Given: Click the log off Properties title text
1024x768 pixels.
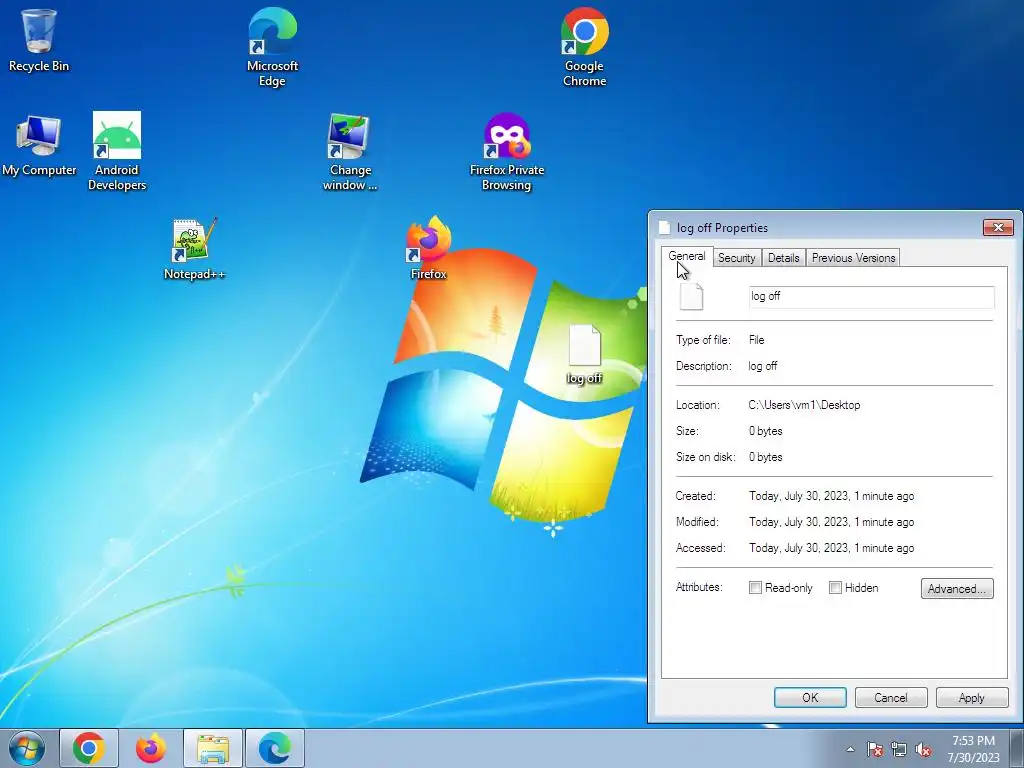Looking at the screenshot, I should point(722,228).
